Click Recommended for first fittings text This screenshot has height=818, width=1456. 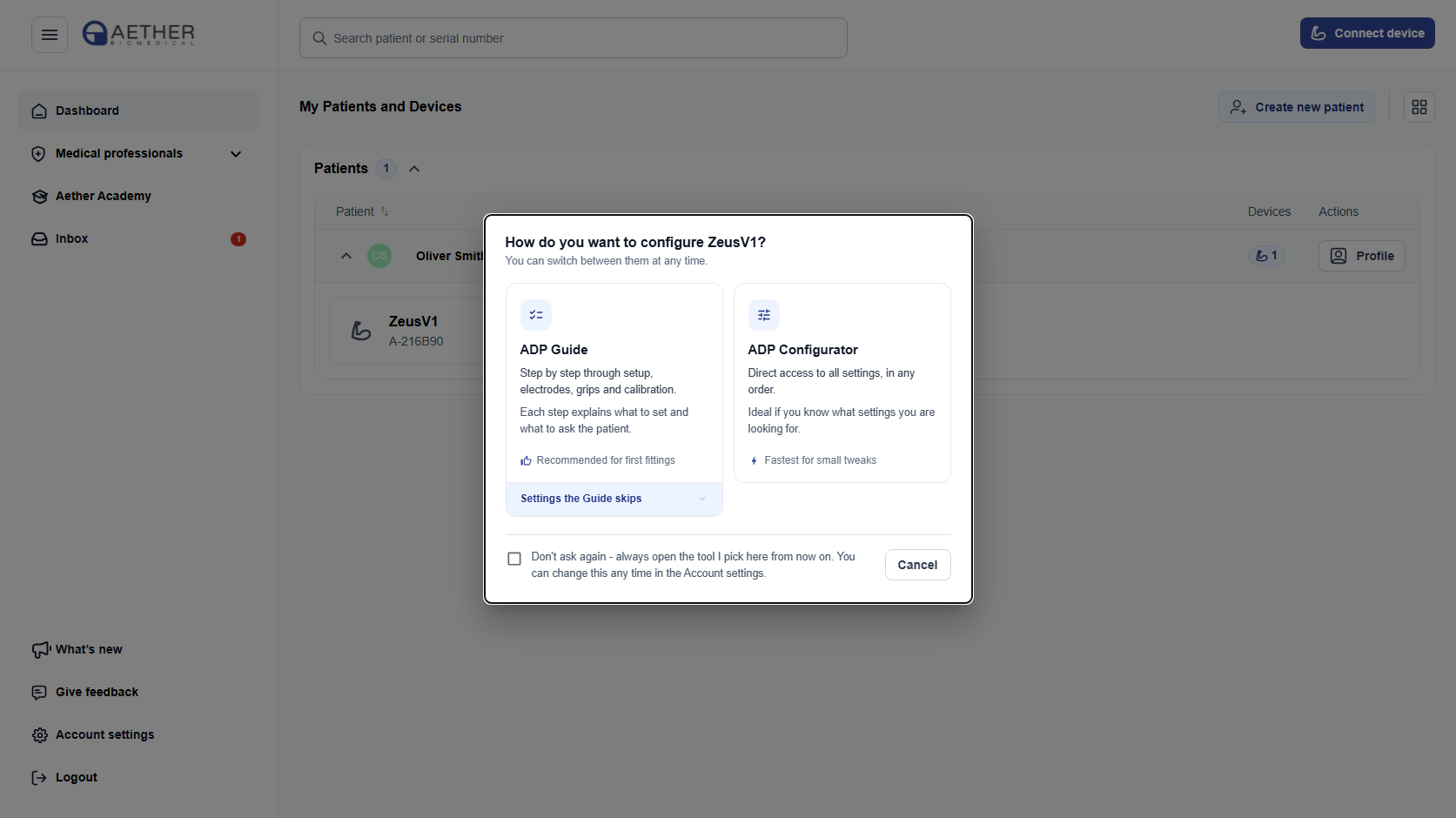point(606,460)
